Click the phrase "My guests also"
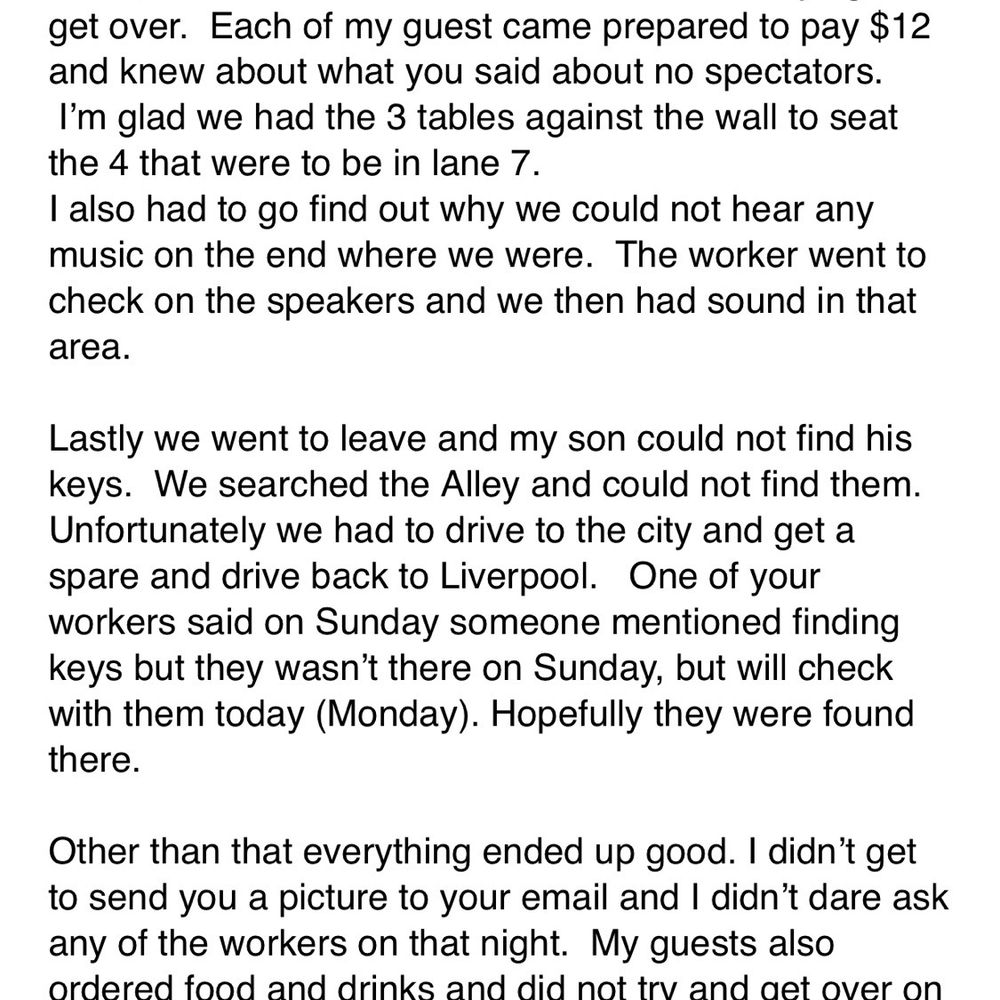The height and width of the screenshot is (1000, 1000). coord(712,945)
